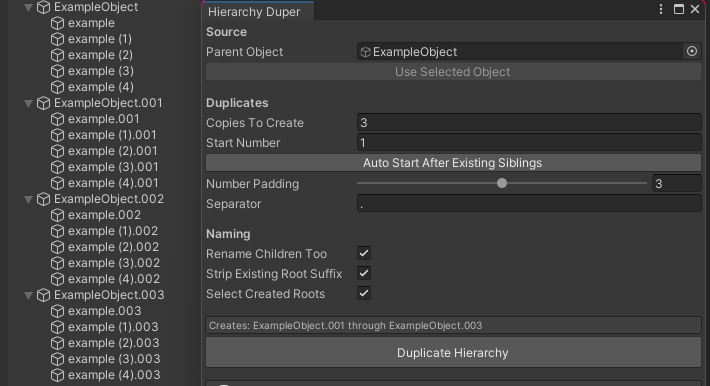This screenshot has width=710, height=386.
Task: Click the cube icon beside example.003
Action: point(58,311)
